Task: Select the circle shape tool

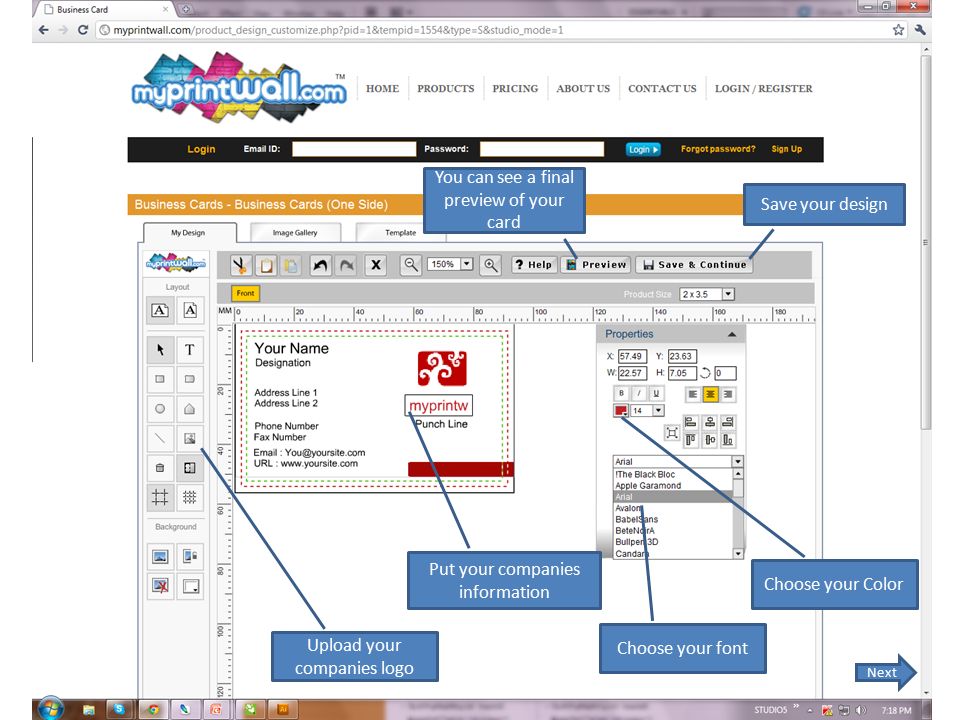Action: pos(160,408)
